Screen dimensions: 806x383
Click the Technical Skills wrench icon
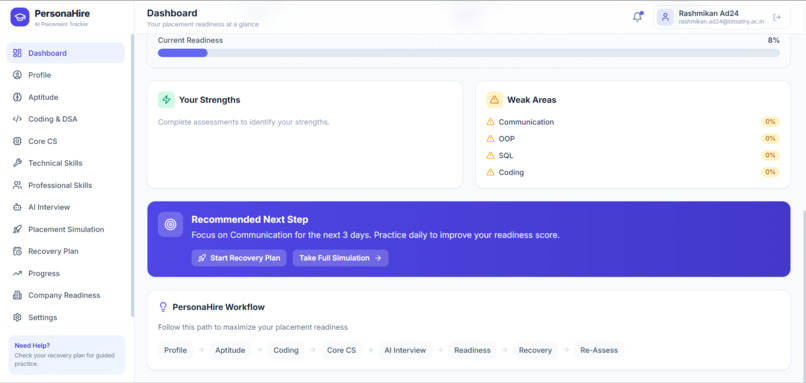tap(17, 163)
